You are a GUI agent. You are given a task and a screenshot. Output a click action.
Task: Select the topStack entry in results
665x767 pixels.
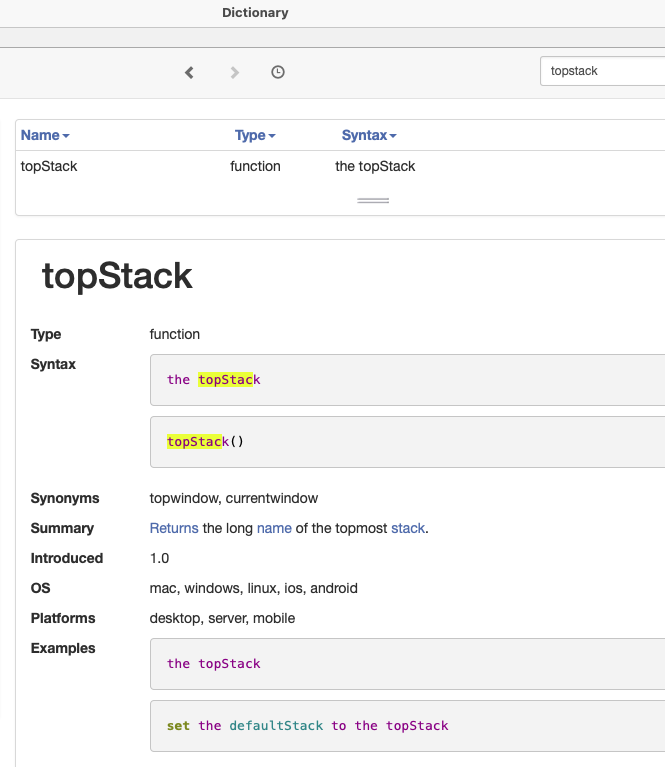click(x=49, y=166)
